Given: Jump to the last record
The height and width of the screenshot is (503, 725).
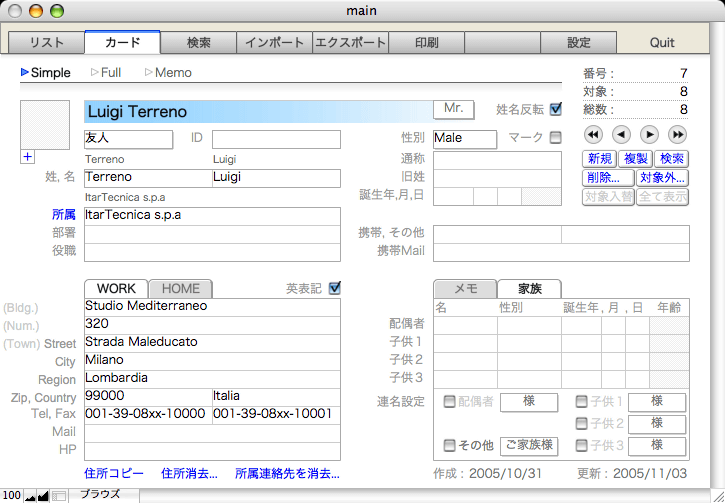Looking at the screenshot, I should point(677,135).
